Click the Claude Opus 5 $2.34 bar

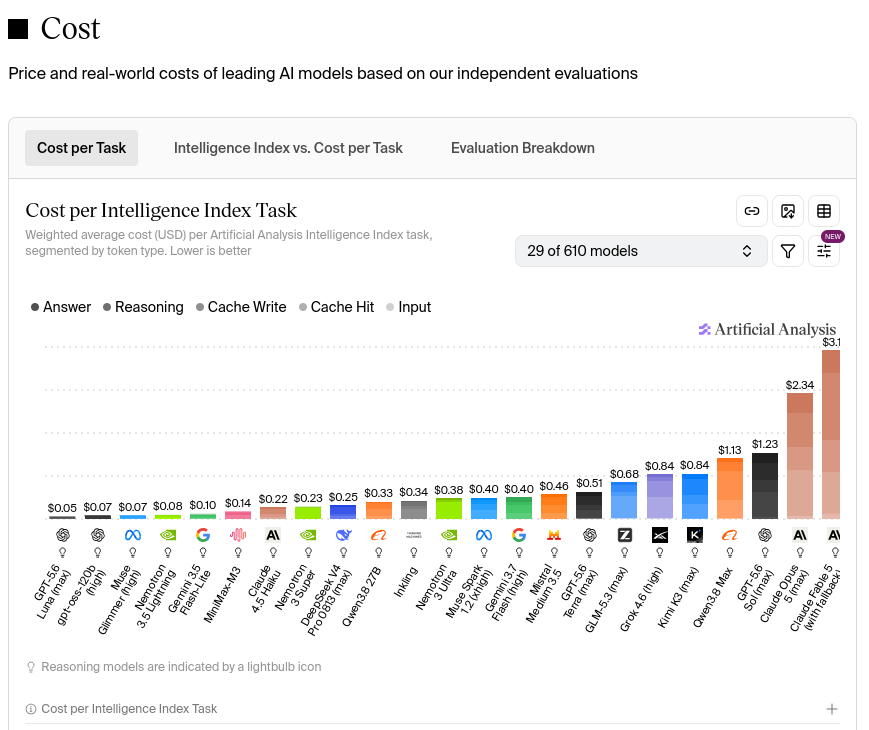coord(800,456)
